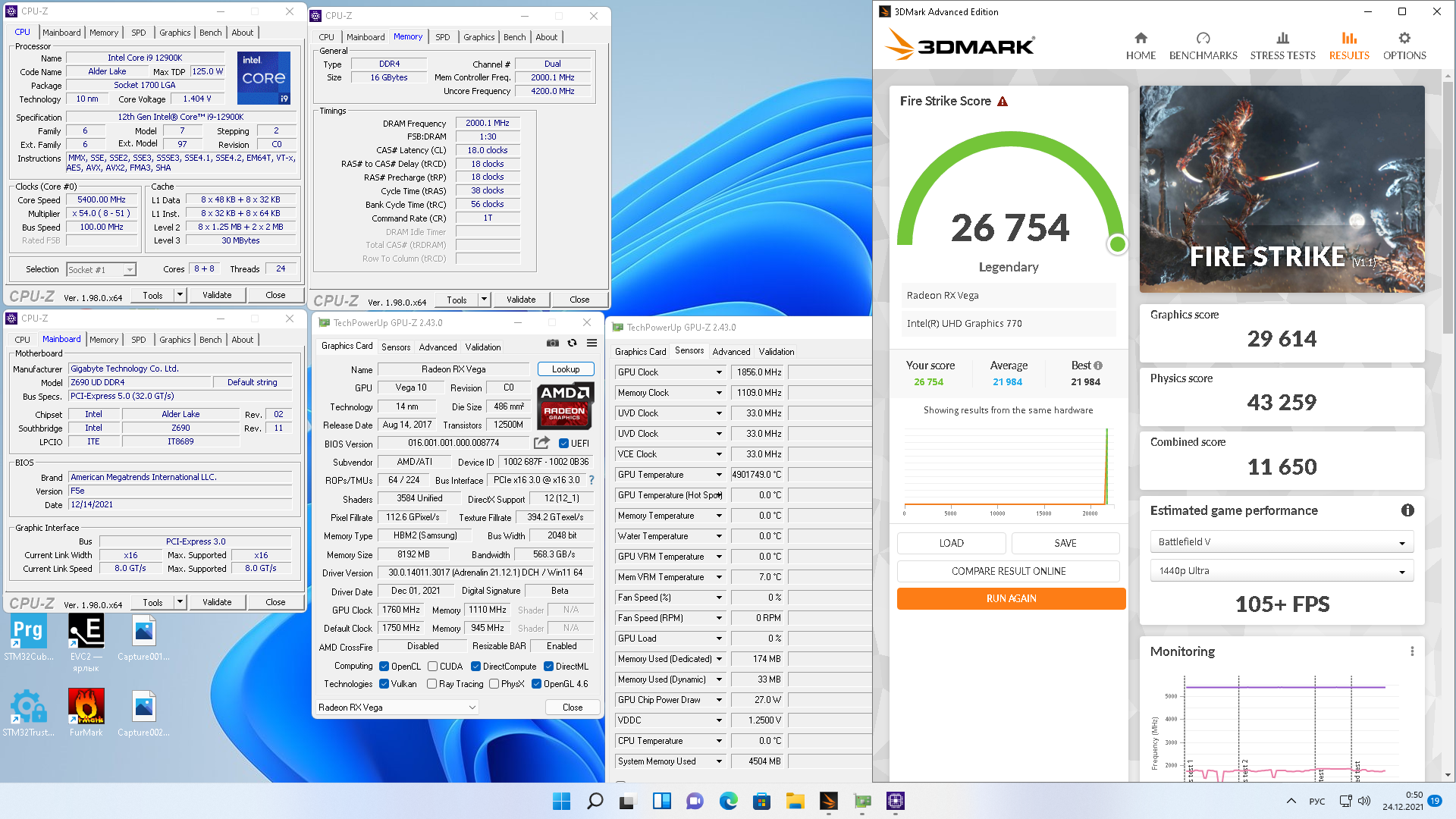
Task: Toggle Ray Tracing checkbox
Action: 431,684
